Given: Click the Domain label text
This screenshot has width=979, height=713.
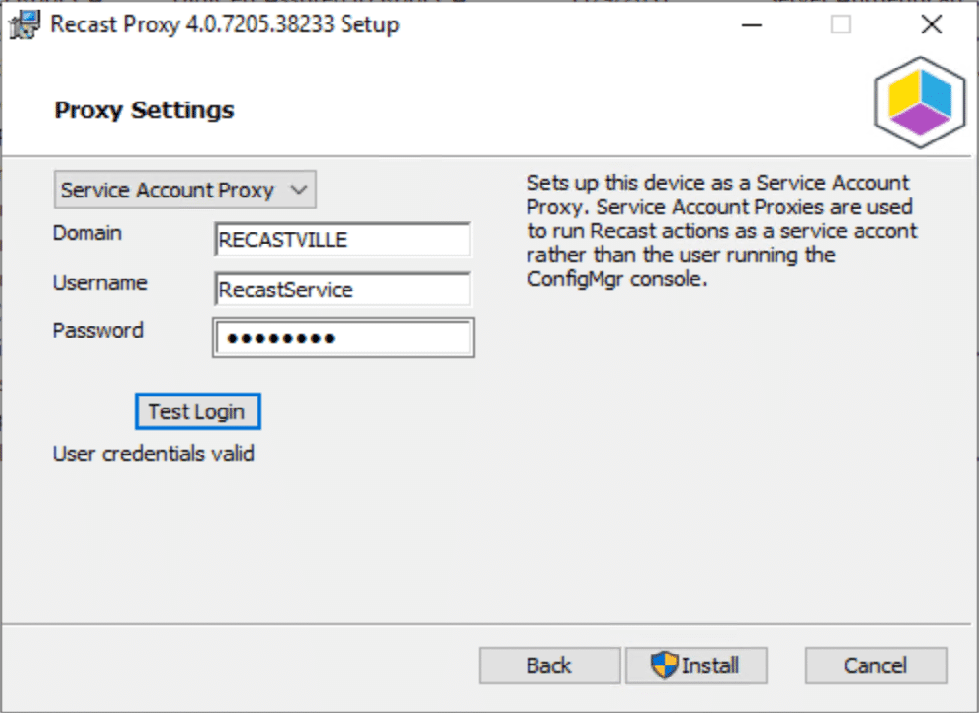Looking at the screenshot, I should coord(87,233).
